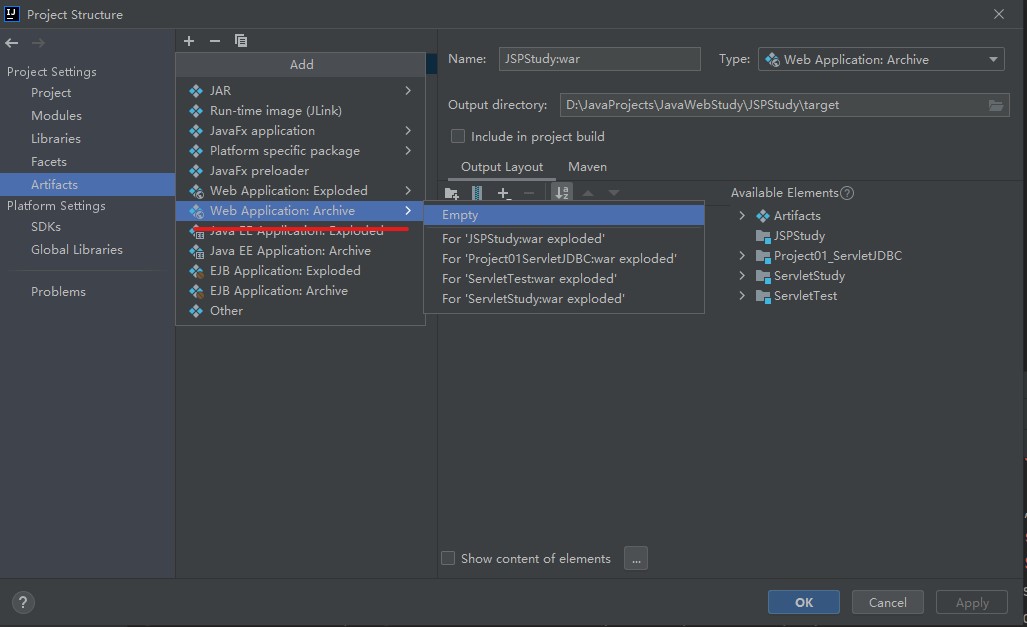Open Web Application: Exploded submenu

301,191
